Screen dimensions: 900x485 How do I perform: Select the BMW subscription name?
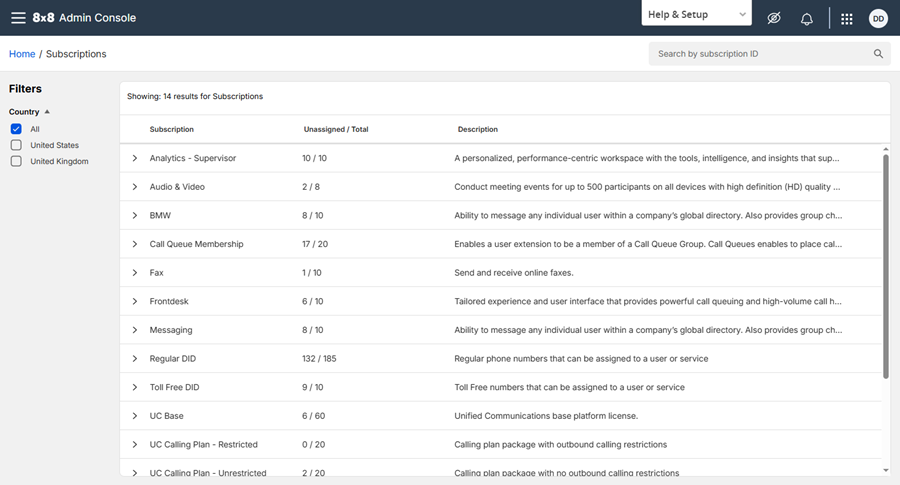click(x=160, y=215)
